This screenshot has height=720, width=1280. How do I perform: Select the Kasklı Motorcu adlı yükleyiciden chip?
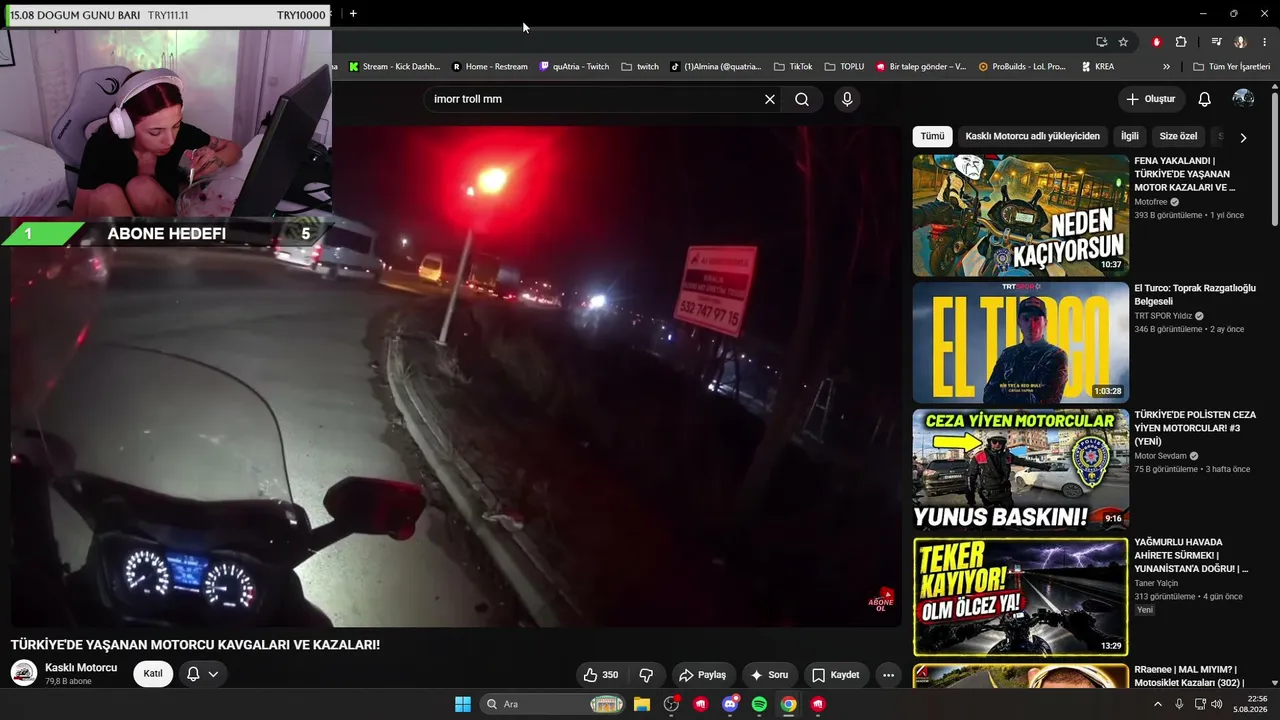coord(1032,136)
